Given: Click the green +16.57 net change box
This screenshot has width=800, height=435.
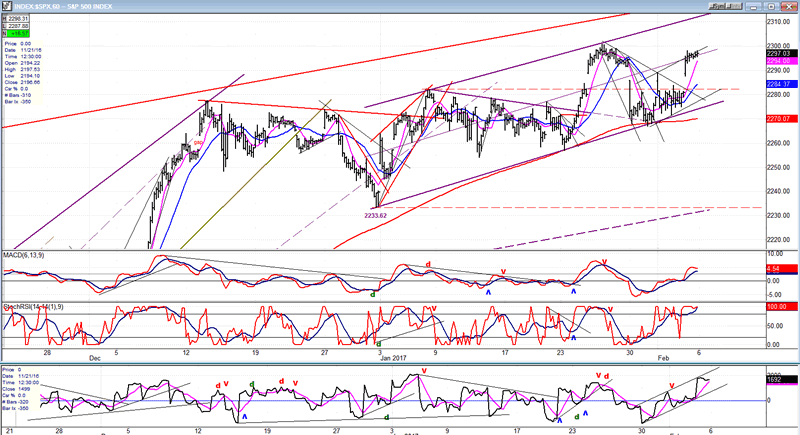Looking at the screenshot, I should [19, 34].
